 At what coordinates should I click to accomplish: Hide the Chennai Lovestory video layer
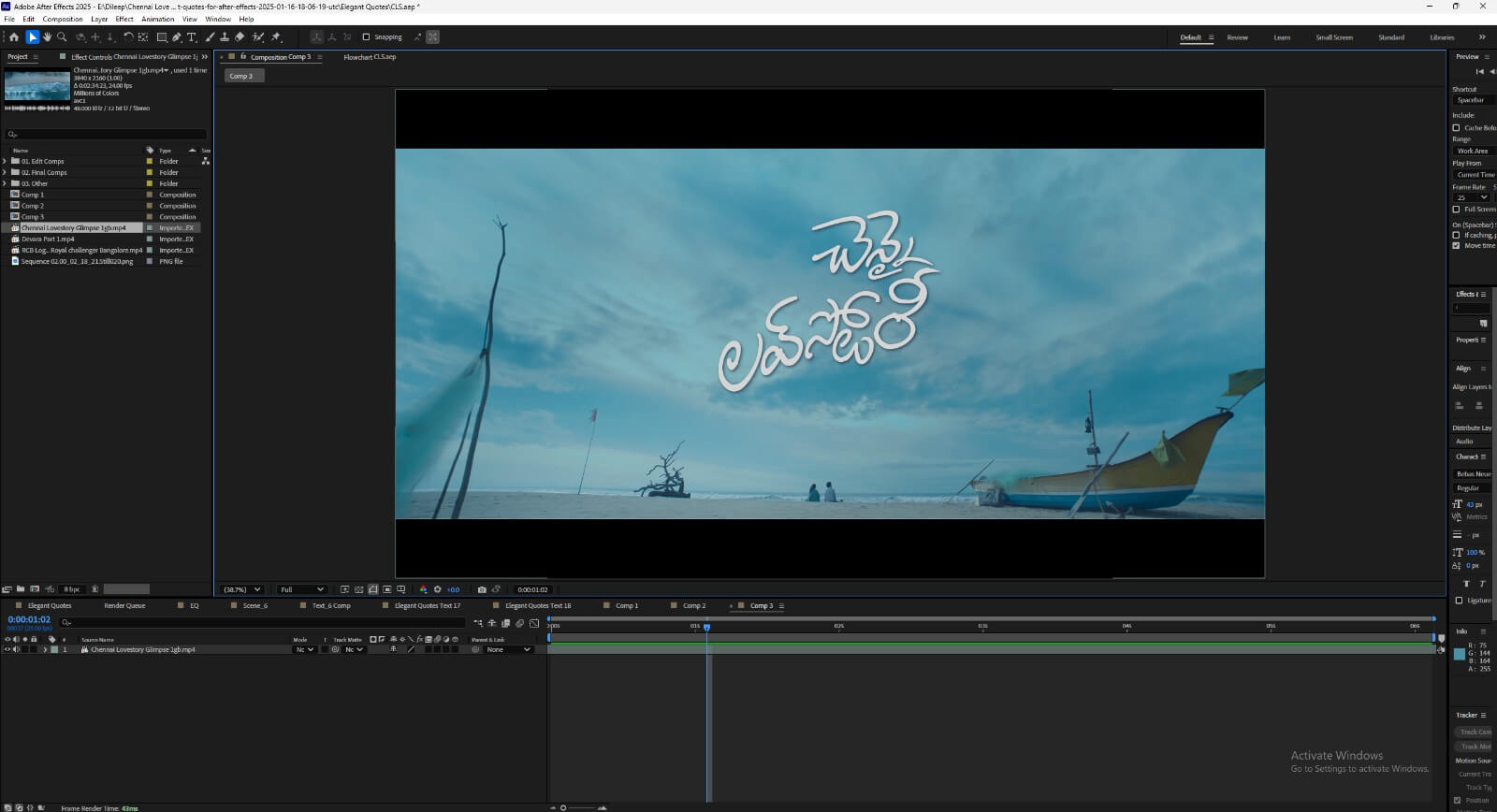[x=7, y=649]
